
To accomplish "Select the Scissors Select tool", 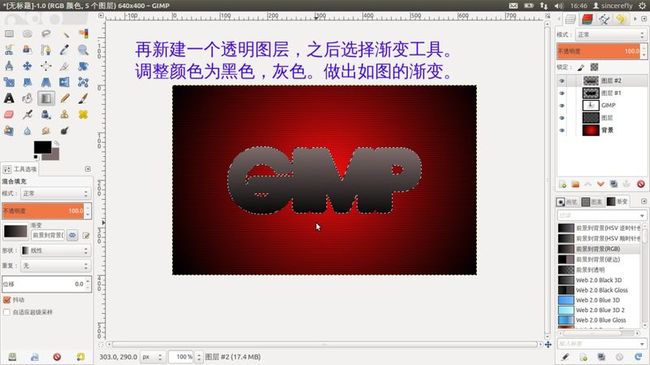I will (9, 50).
